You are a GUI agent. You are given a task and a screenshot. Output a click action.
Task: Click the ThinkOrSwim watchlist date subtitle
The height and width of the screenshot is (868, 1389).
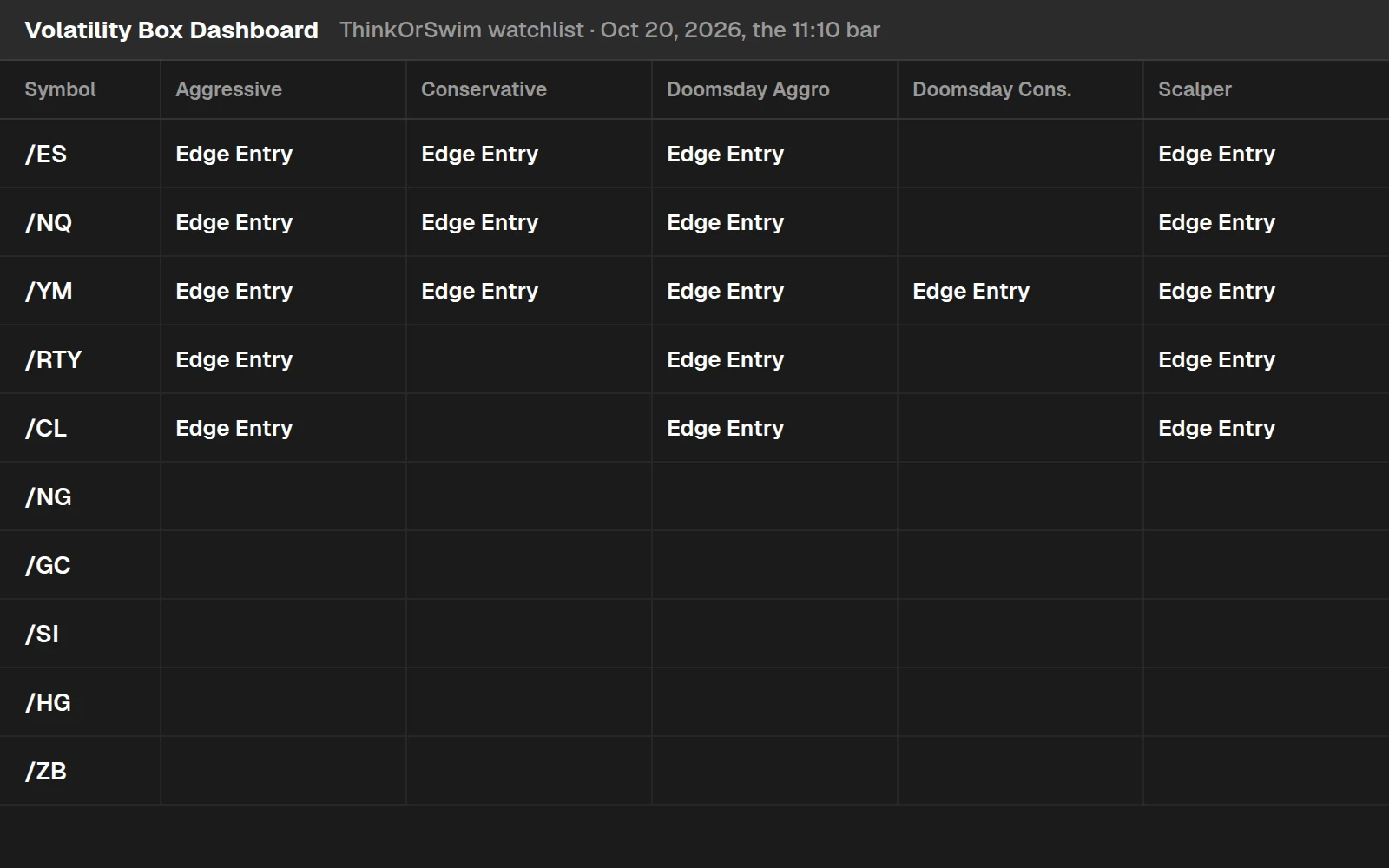click(609, 30)
